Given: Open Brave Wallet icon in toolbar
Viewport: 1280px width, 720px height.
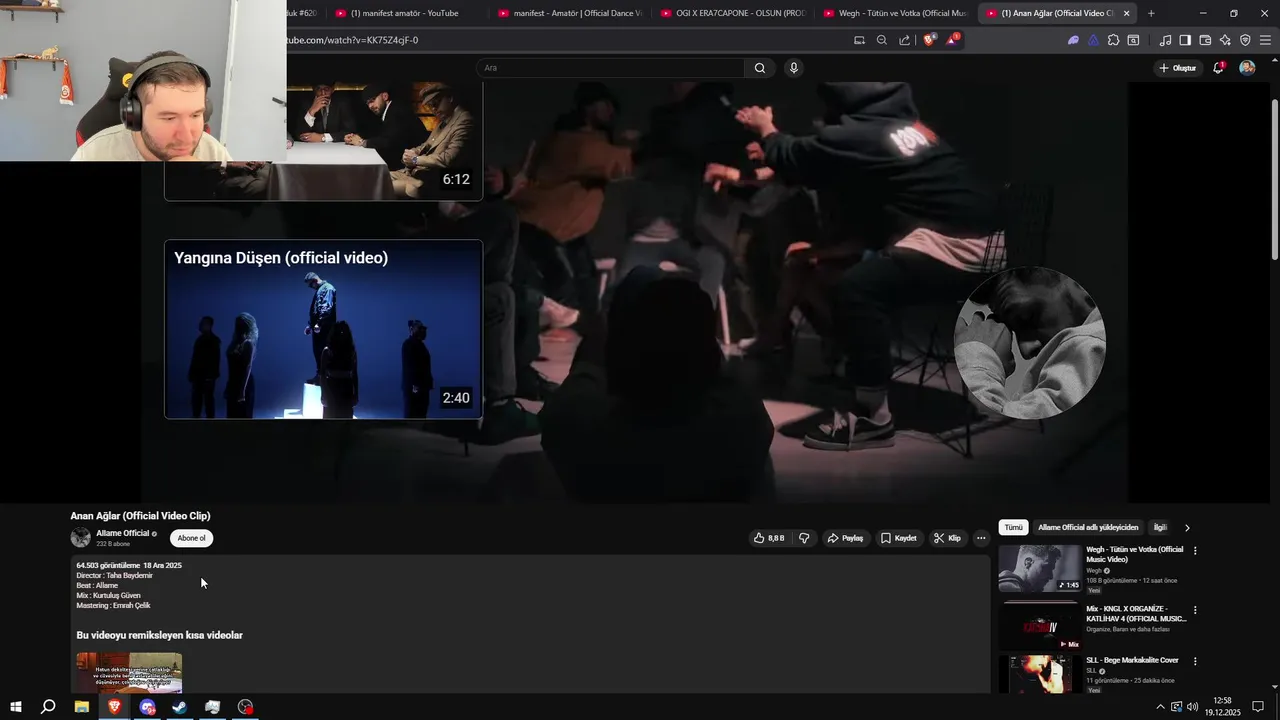Looking at the screenshot, I should 1205,40.
